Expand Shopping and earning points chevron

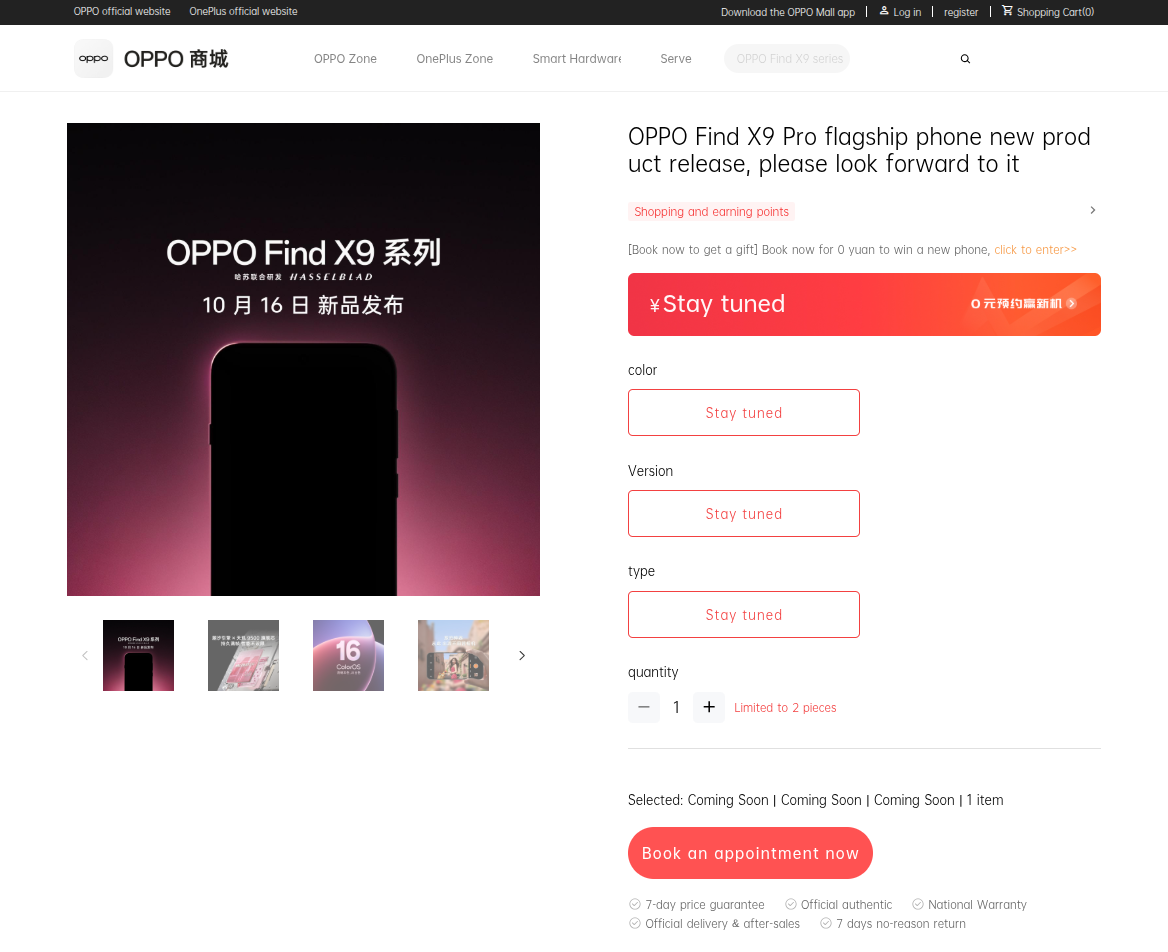[1093, 210]
